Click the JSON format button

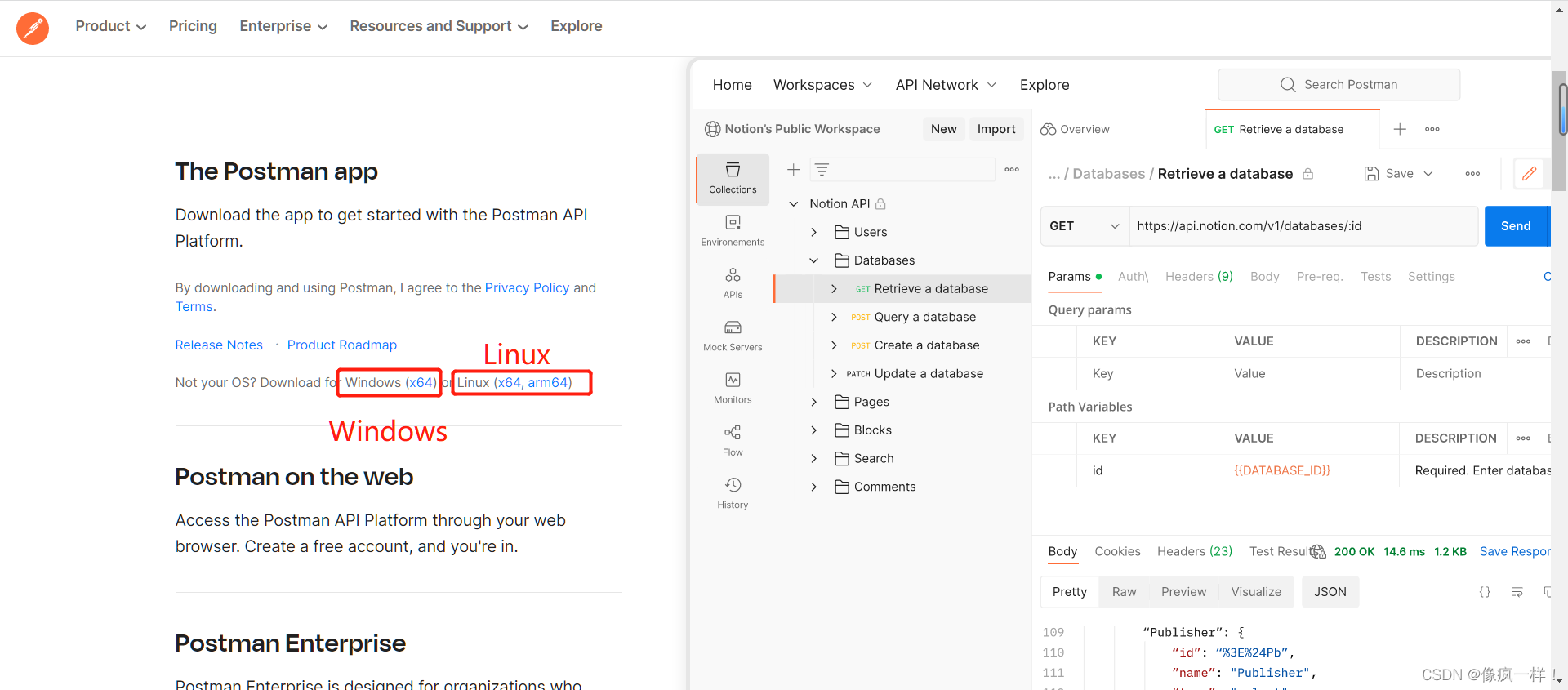(1330, 592)
